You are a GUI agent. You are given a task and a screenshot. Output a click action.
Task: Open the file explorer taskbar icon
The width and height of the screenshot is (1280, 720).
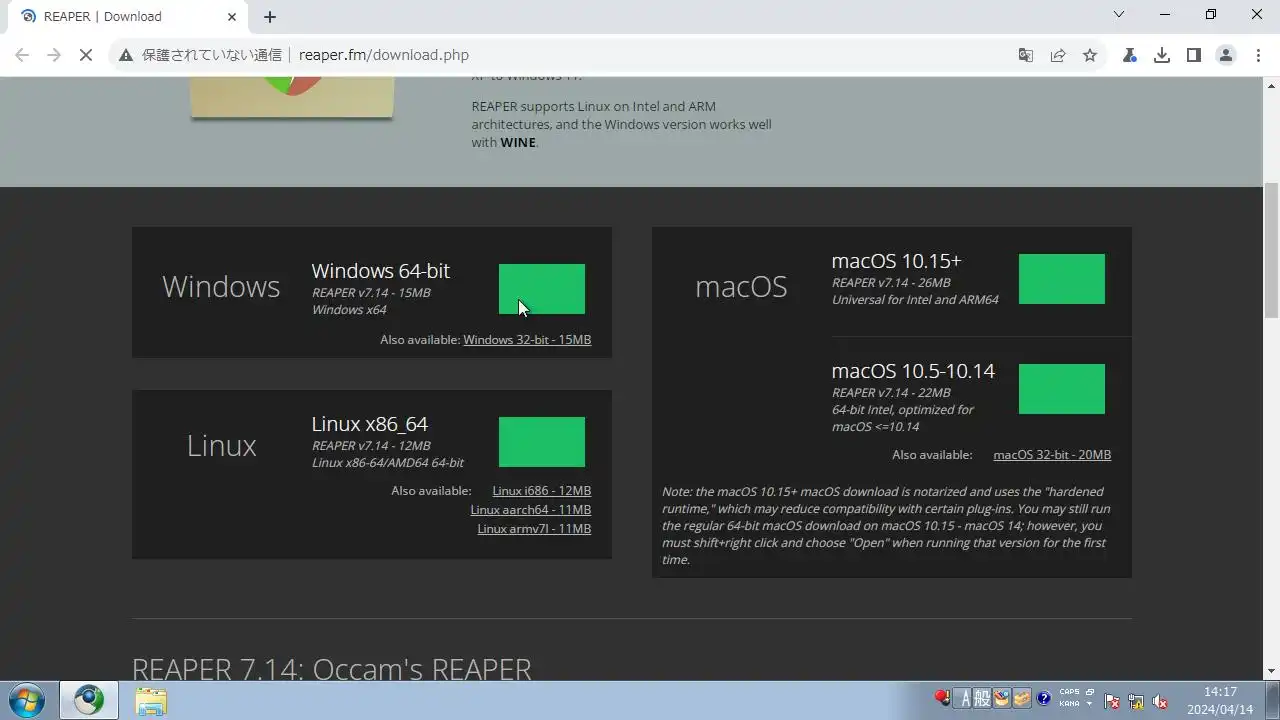point(150,701)
